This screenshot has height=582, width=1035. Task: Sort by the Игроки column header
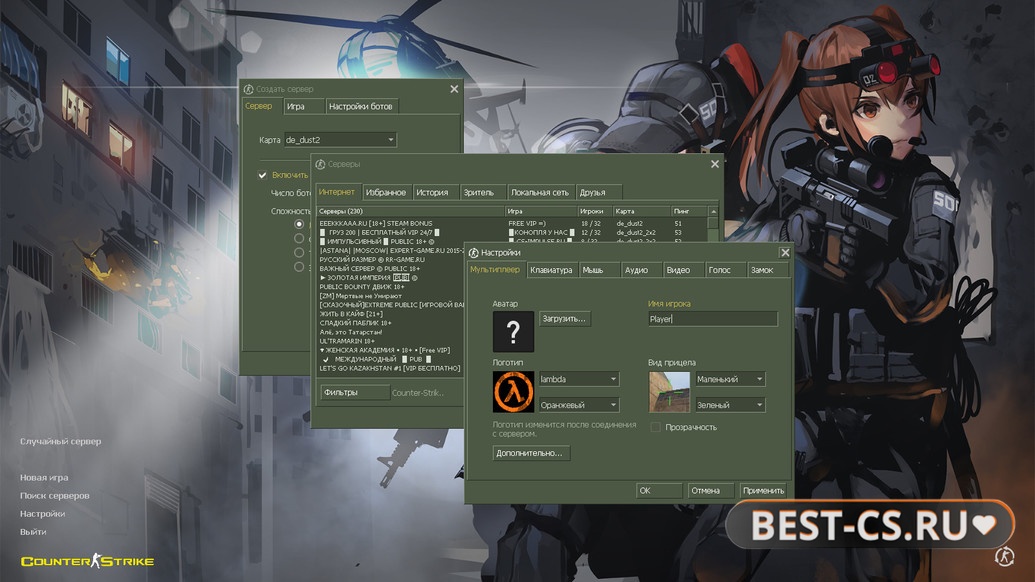coord(595,211)
